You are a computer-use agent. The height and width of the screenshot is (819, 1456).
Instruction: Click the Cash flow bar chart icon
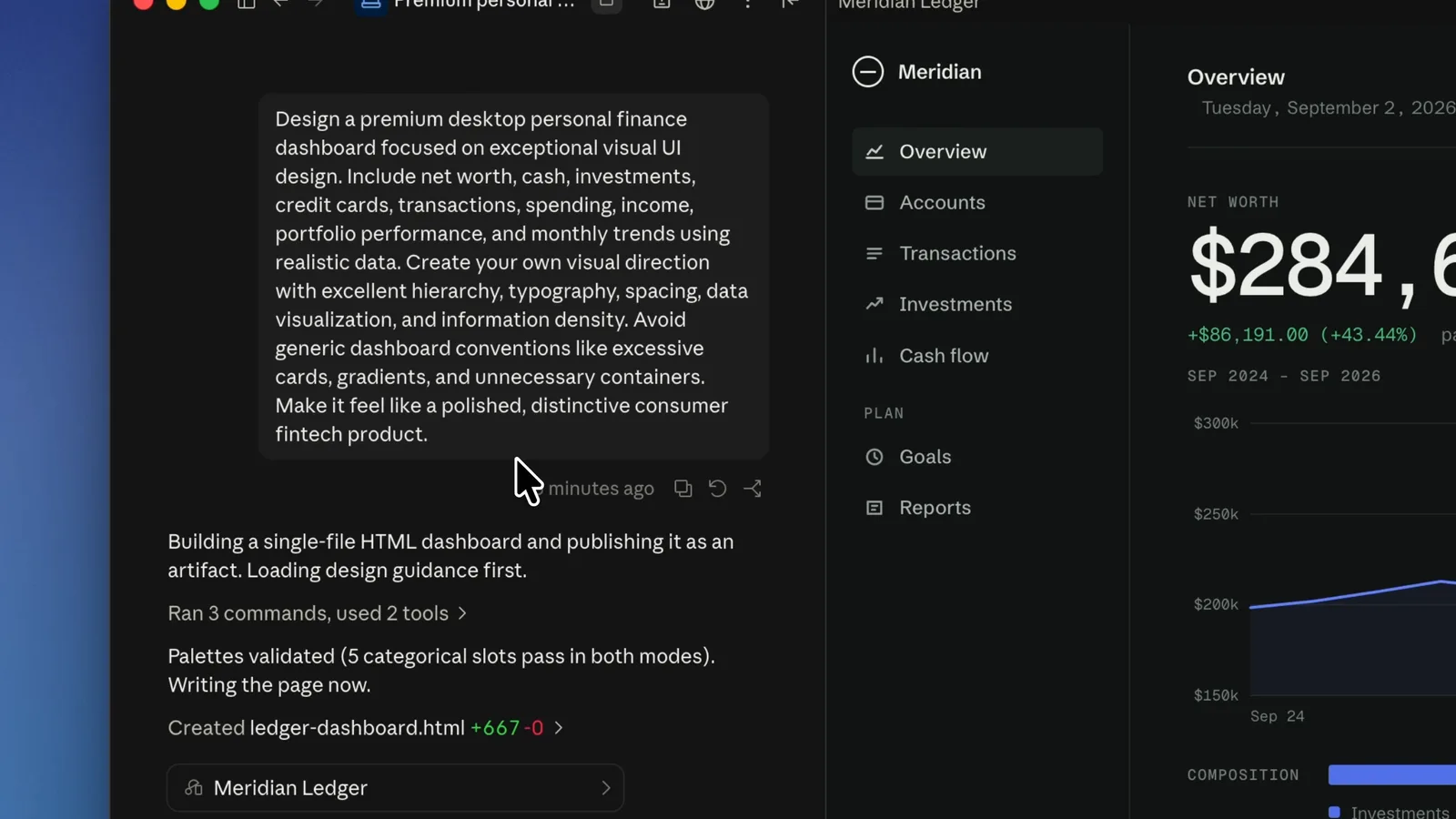tap(875, 356)
